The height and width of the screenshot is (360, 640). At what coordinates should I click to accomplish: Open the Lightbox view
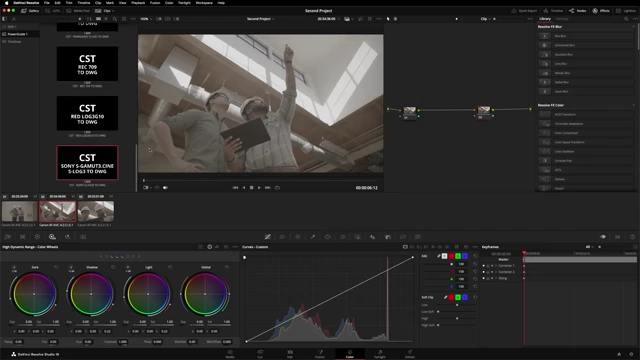[626, 11]
